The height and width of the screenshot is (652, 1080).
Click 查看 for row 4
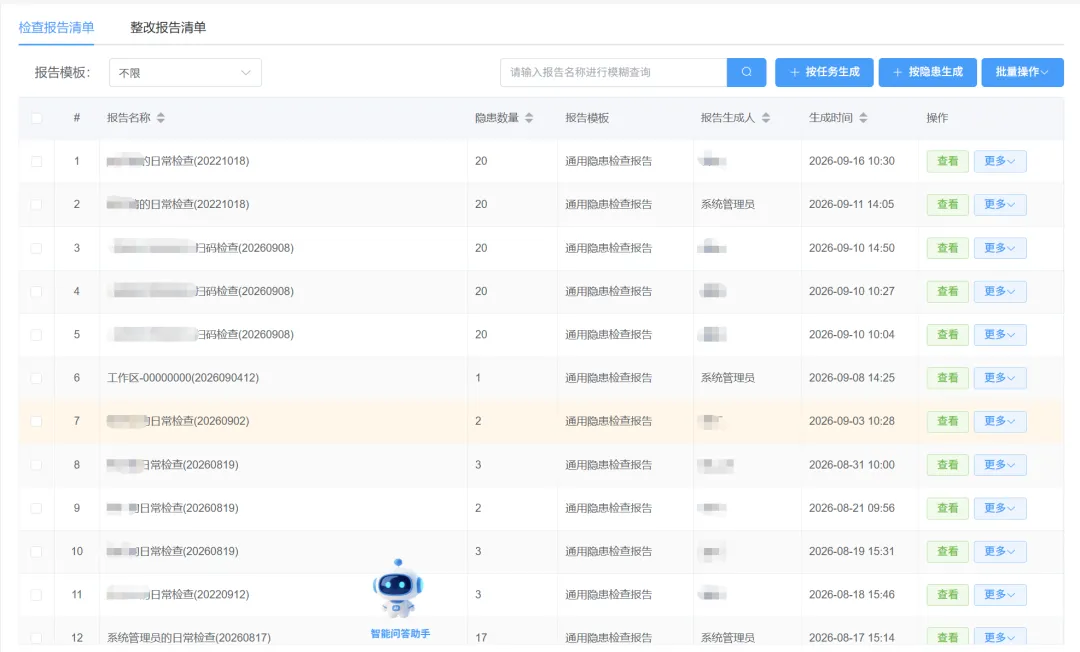click(948, 291)
